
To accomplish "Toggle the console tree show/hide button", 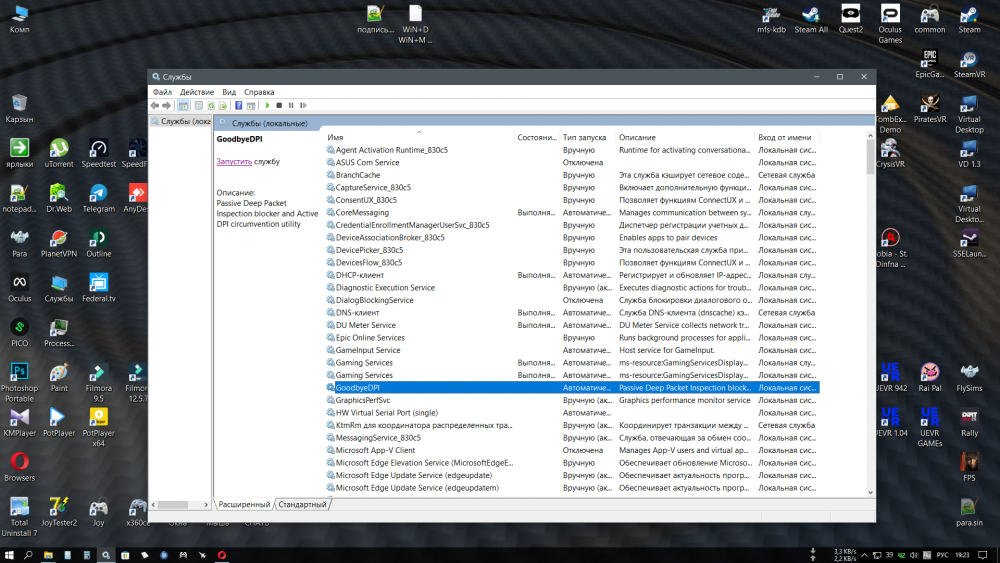I will (183, 105).
